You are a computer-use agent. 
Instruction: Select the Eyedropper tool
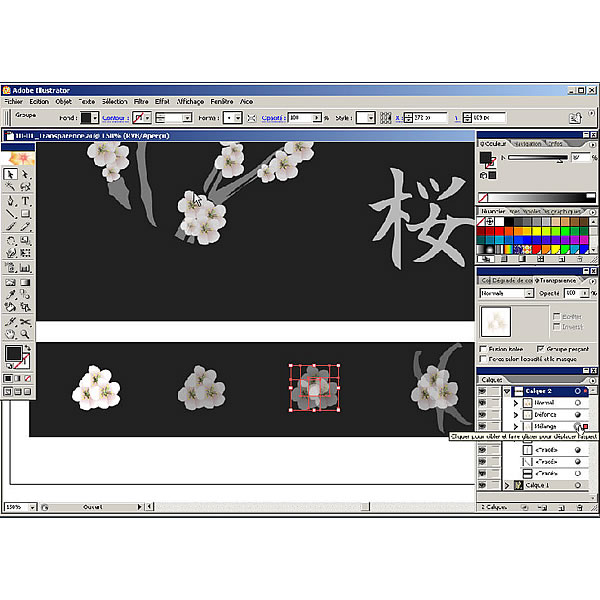pos(10,295)
